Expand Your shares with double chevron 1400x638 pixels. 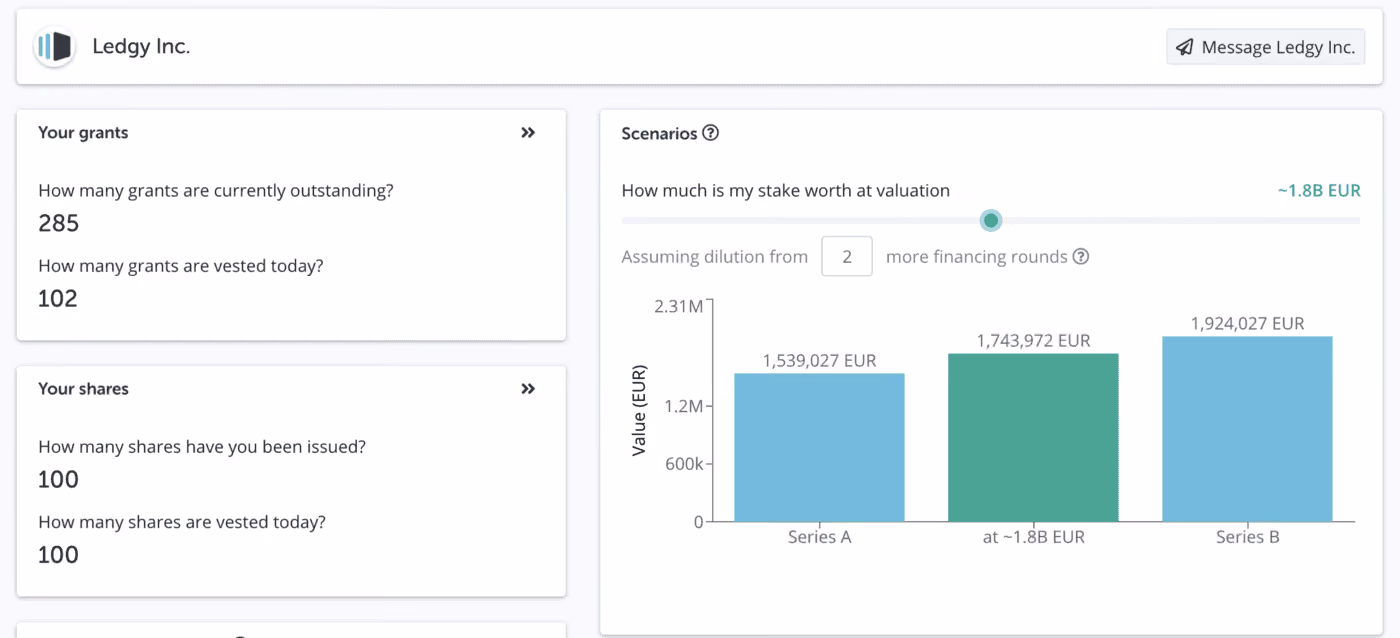pyautogui.click(x=528, y=389)
